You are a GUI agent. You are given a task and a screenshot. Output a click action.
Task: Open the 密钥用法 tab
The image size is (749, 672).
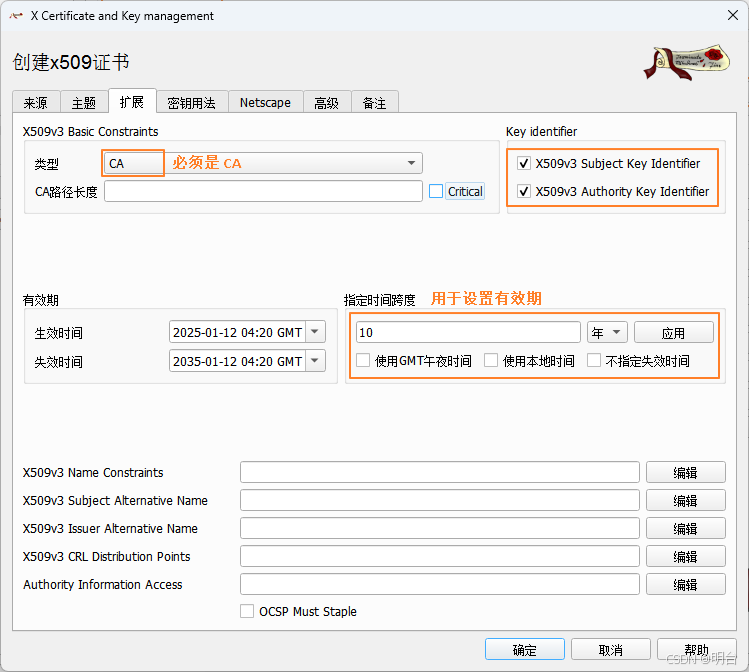192,102
